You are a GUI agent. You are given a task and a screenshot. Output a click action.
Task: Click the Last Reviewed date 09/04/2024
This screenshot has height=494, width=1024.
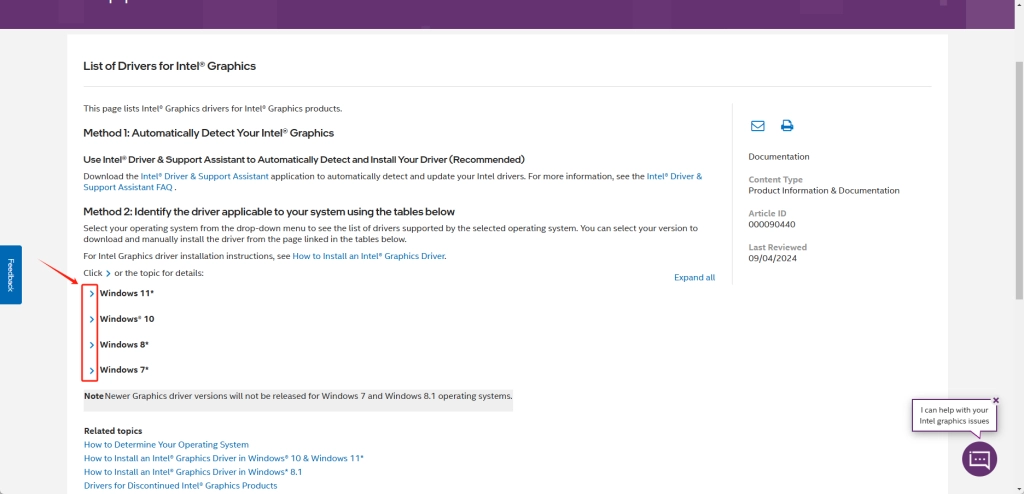773,258
